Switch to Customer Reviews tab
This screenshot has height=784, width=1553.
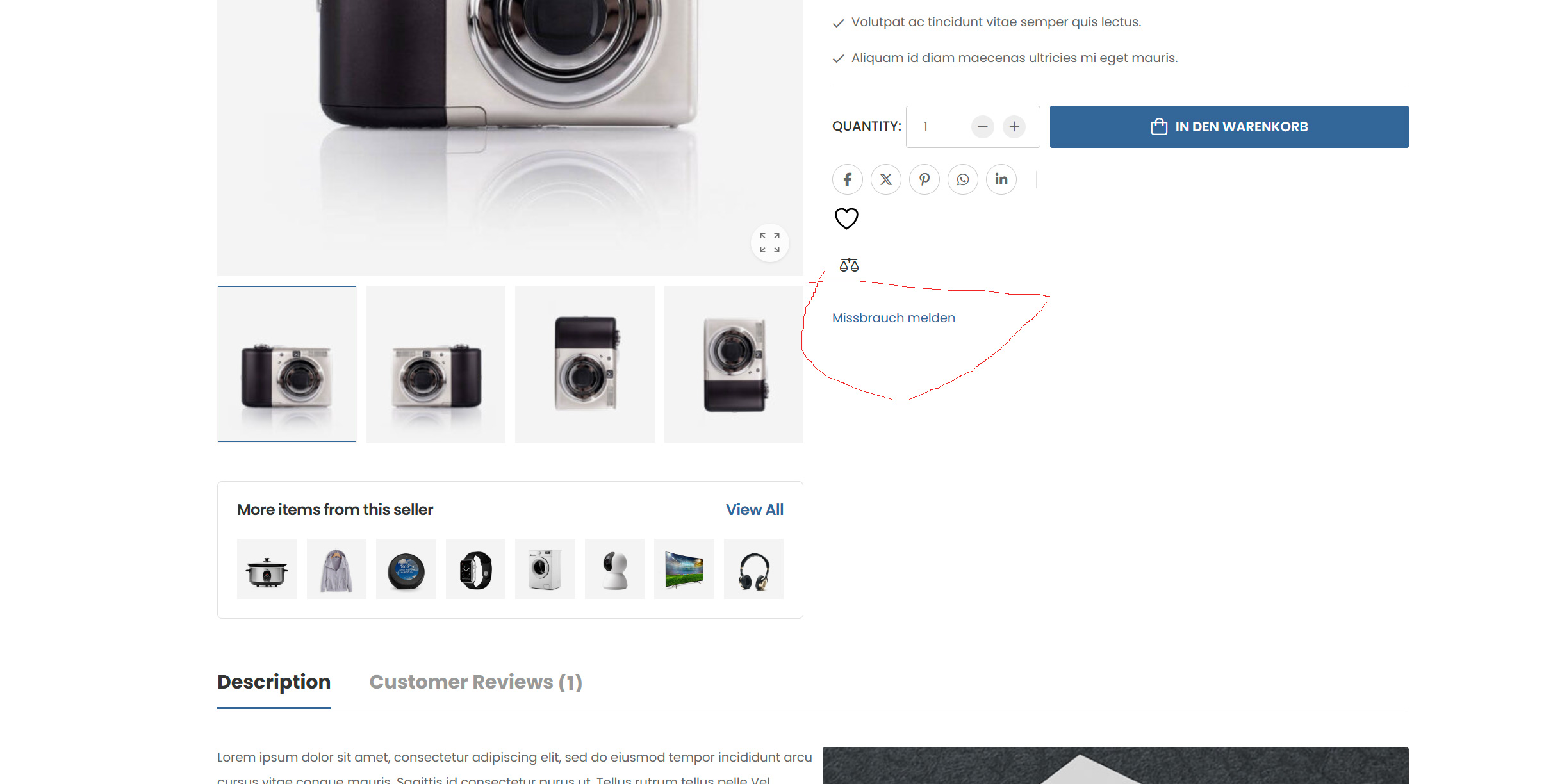[475, 682]
